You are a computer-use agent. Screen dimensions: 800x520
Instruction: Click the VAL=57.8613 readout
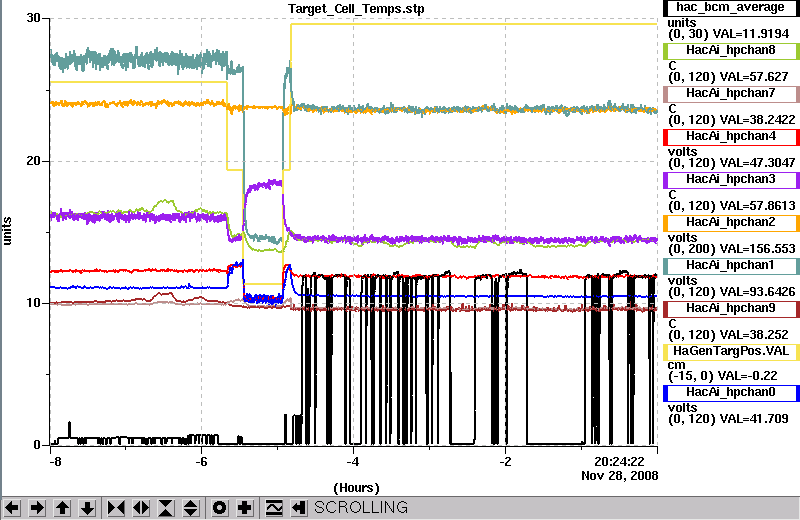pyautogui.click(x=757, y=206)
